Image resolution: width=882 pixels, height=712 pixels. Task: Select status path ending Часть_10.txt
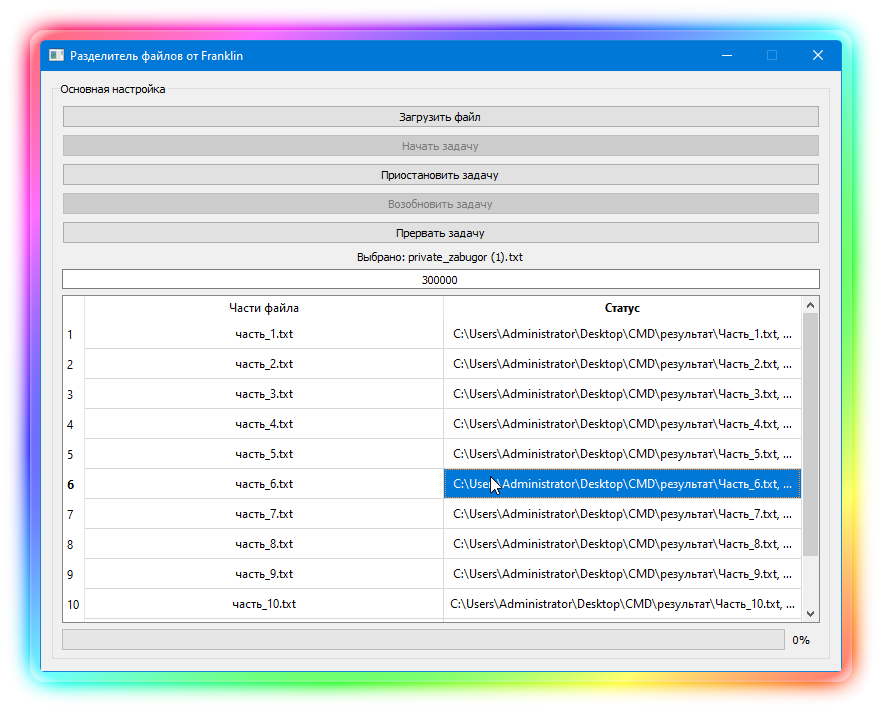tap(622, 604)
